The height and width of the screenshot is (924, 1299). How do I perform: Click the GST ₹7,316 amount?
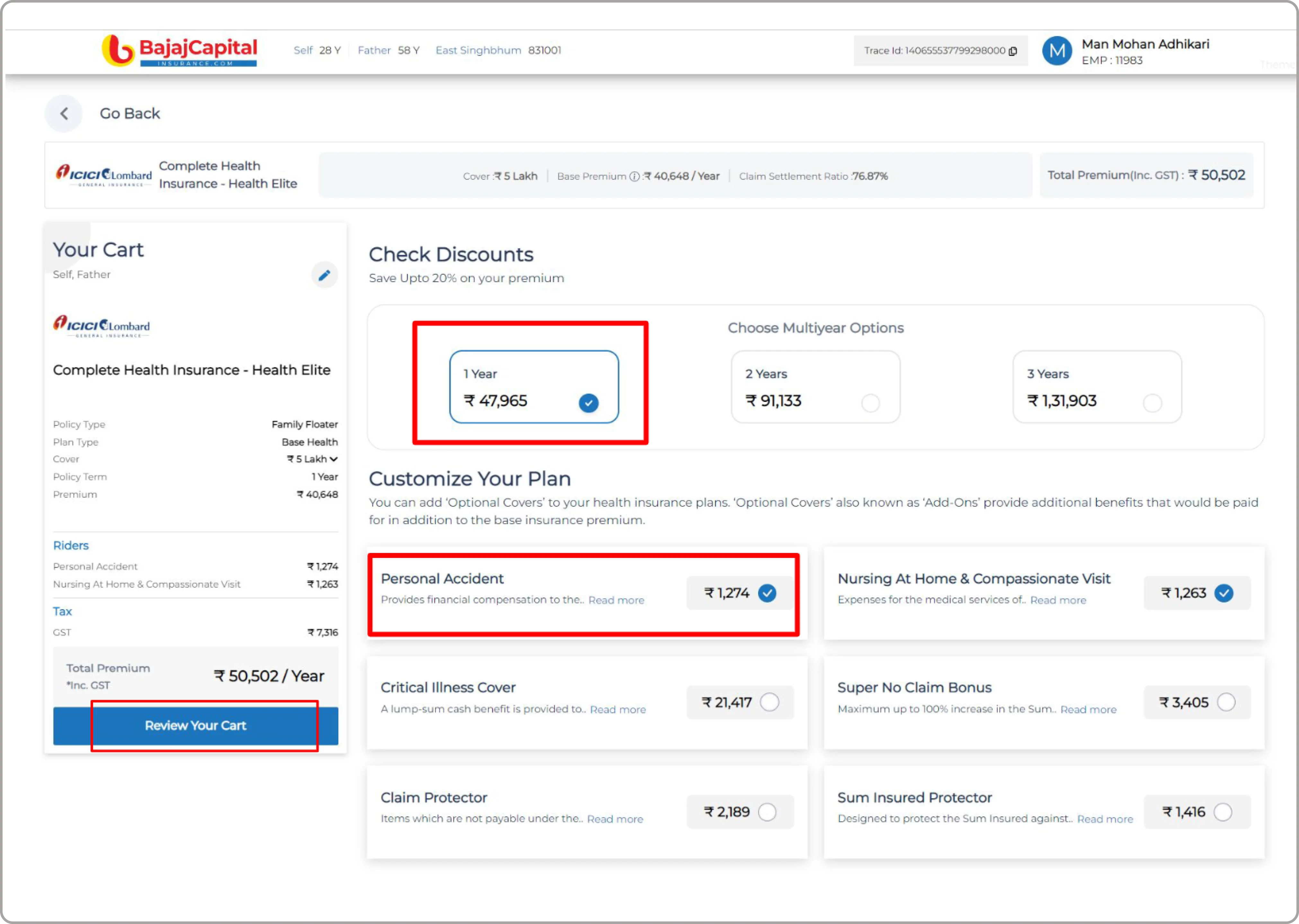[x=323, y=633]
